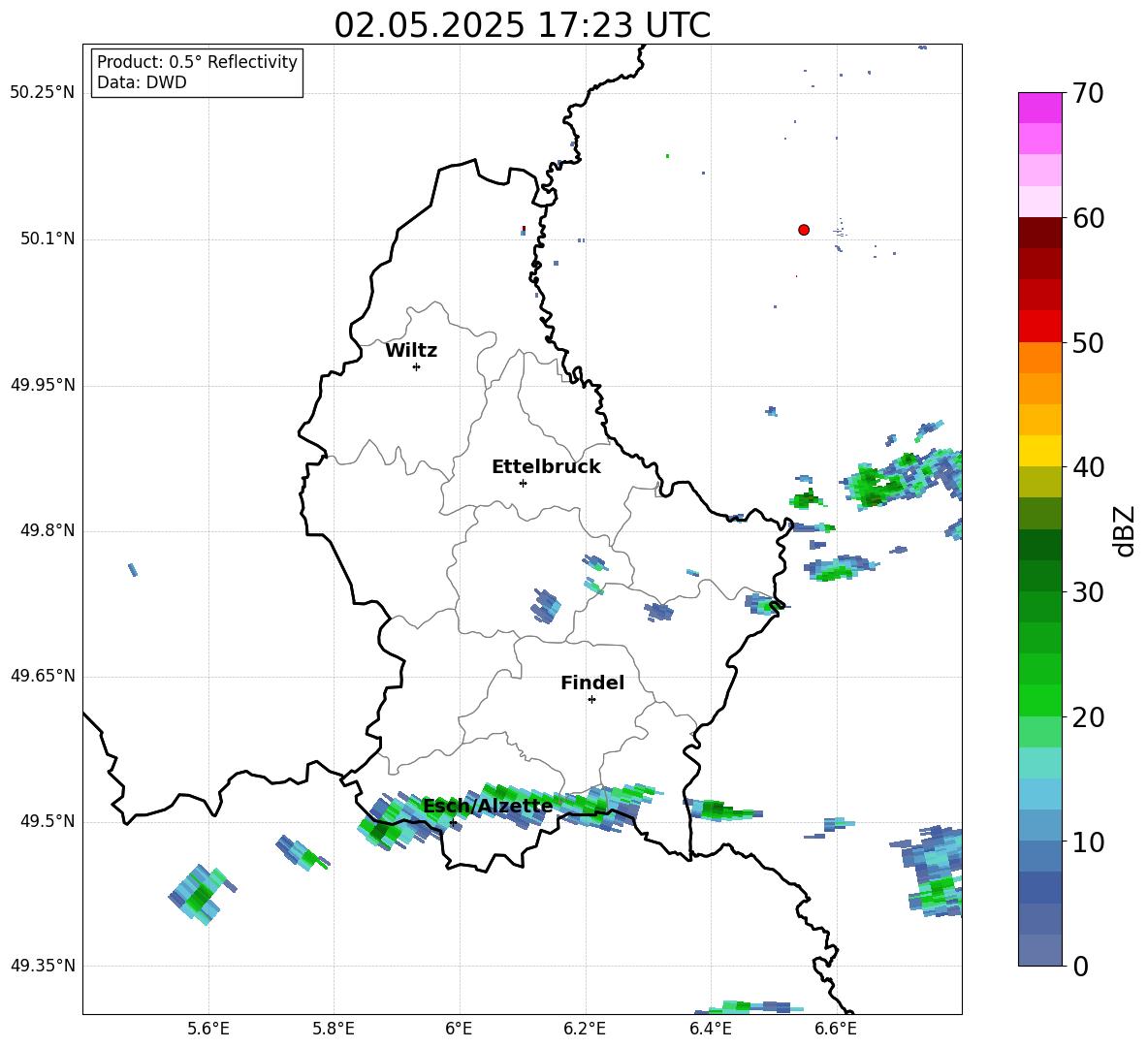The image size is (1148, 1048).
Task: Click the 49.5°N latitude label
Action: click(48, 821)
